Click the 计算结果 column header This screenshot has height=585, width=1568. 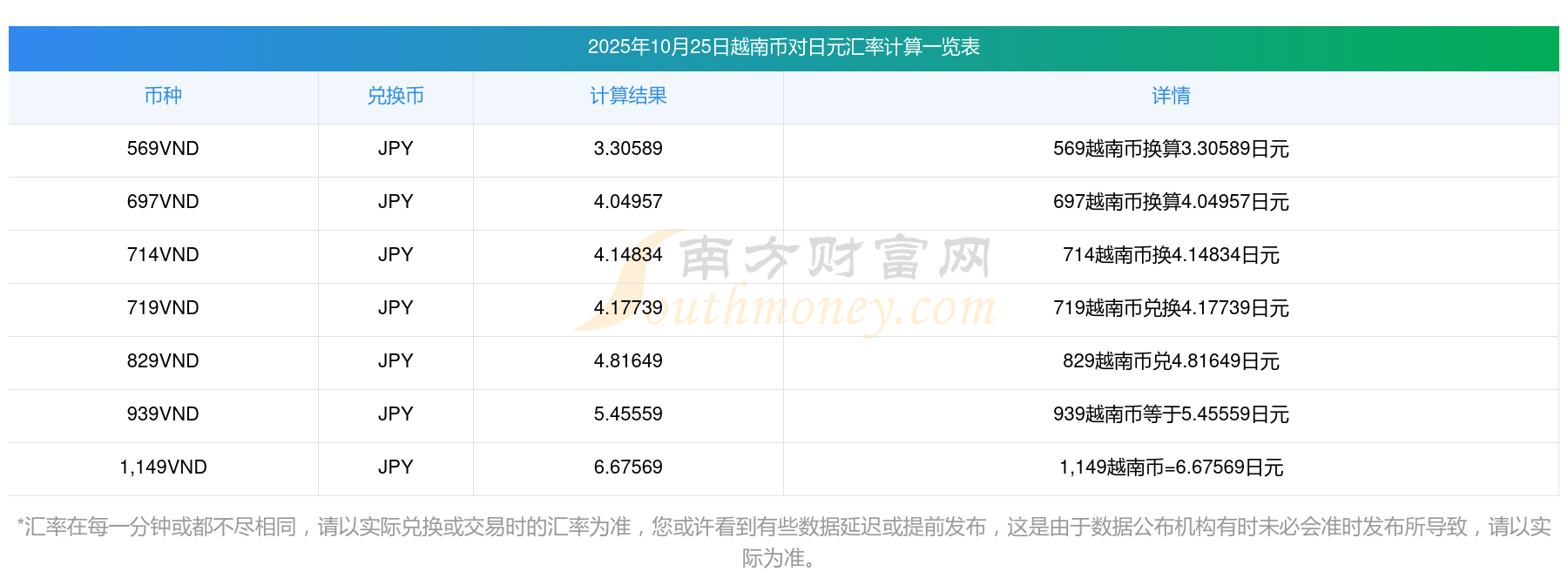(x=628, y=97)
